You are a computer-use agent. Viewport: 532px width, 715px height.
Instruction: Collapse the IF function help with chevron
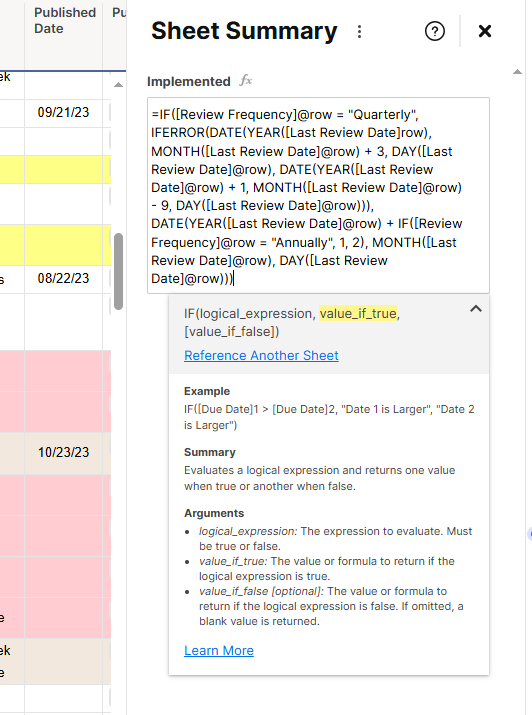(x=475, y=309)
